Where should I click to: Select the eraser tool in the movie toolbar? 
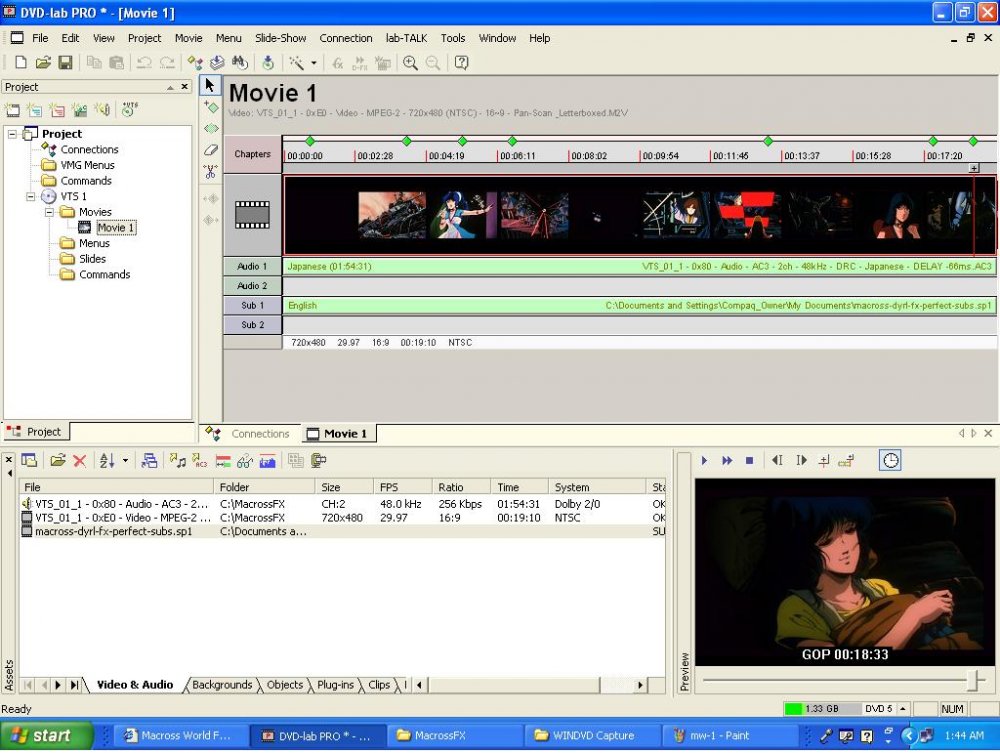click(x=210, y=150)
